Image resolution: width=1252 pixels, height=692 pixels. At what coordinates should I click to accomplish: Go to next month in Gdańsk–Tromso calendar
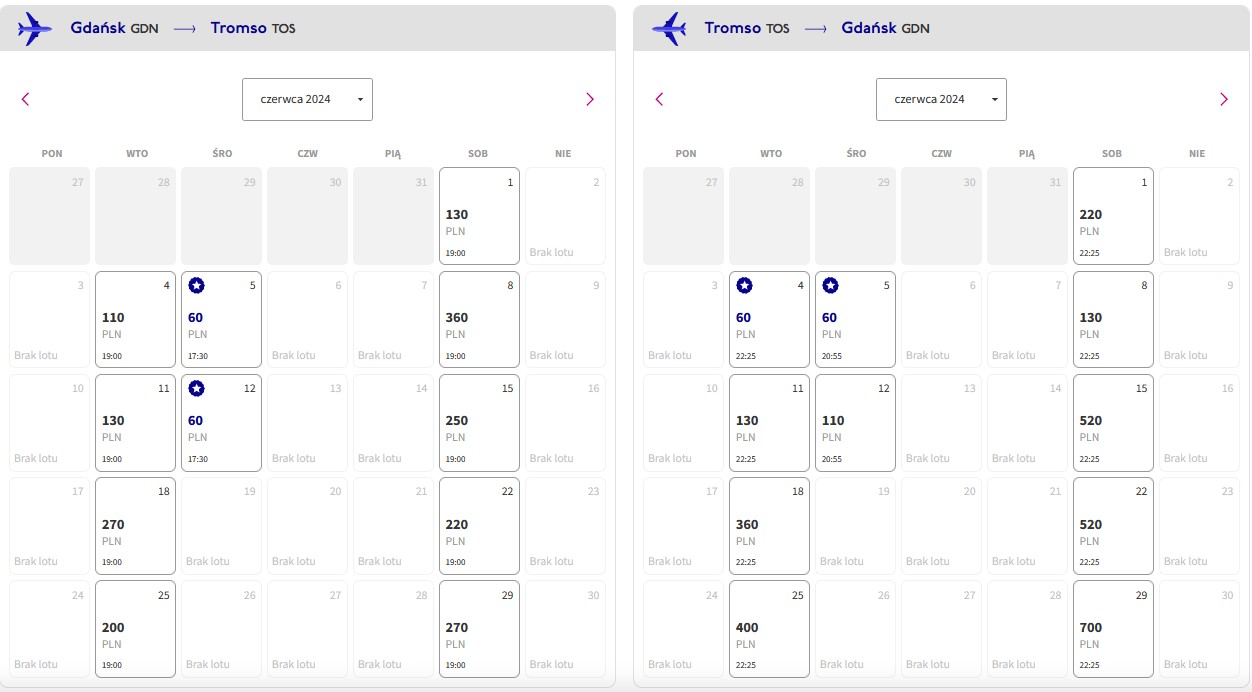pos(590,99)
